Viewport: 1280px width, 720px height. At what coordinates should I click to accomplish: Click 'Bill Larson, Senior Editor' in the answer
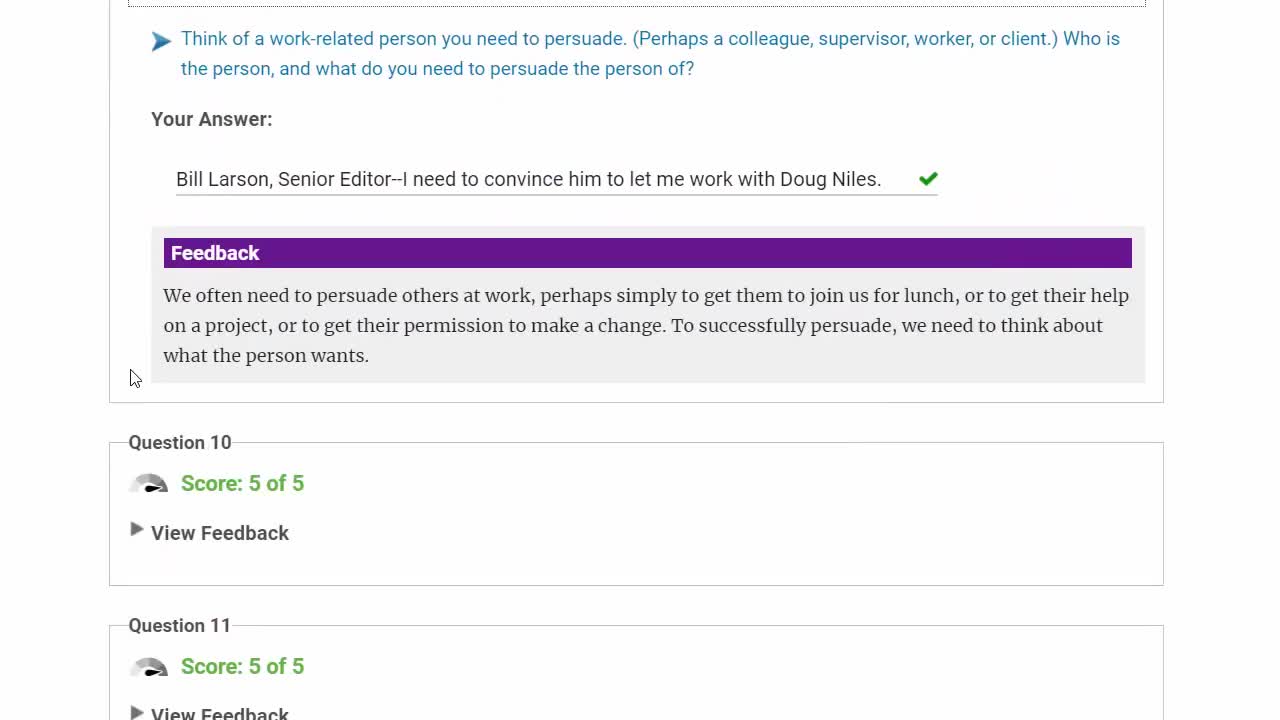pos(283,180)
